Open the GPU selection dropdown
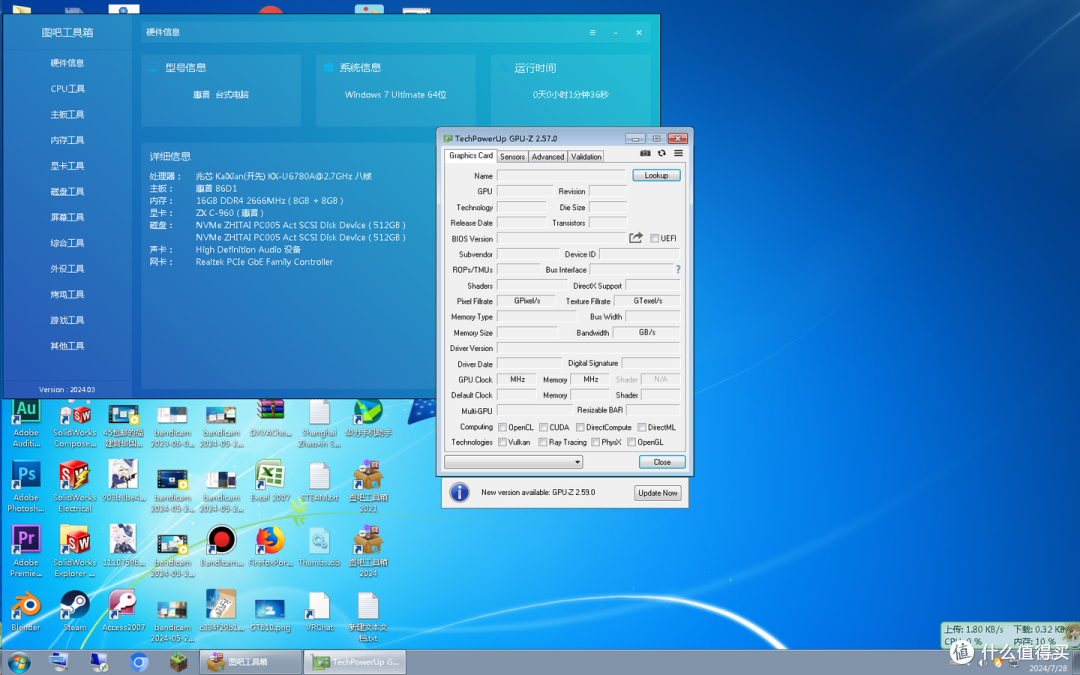Viewport: 1080px width, 675px height. point(514,461)
